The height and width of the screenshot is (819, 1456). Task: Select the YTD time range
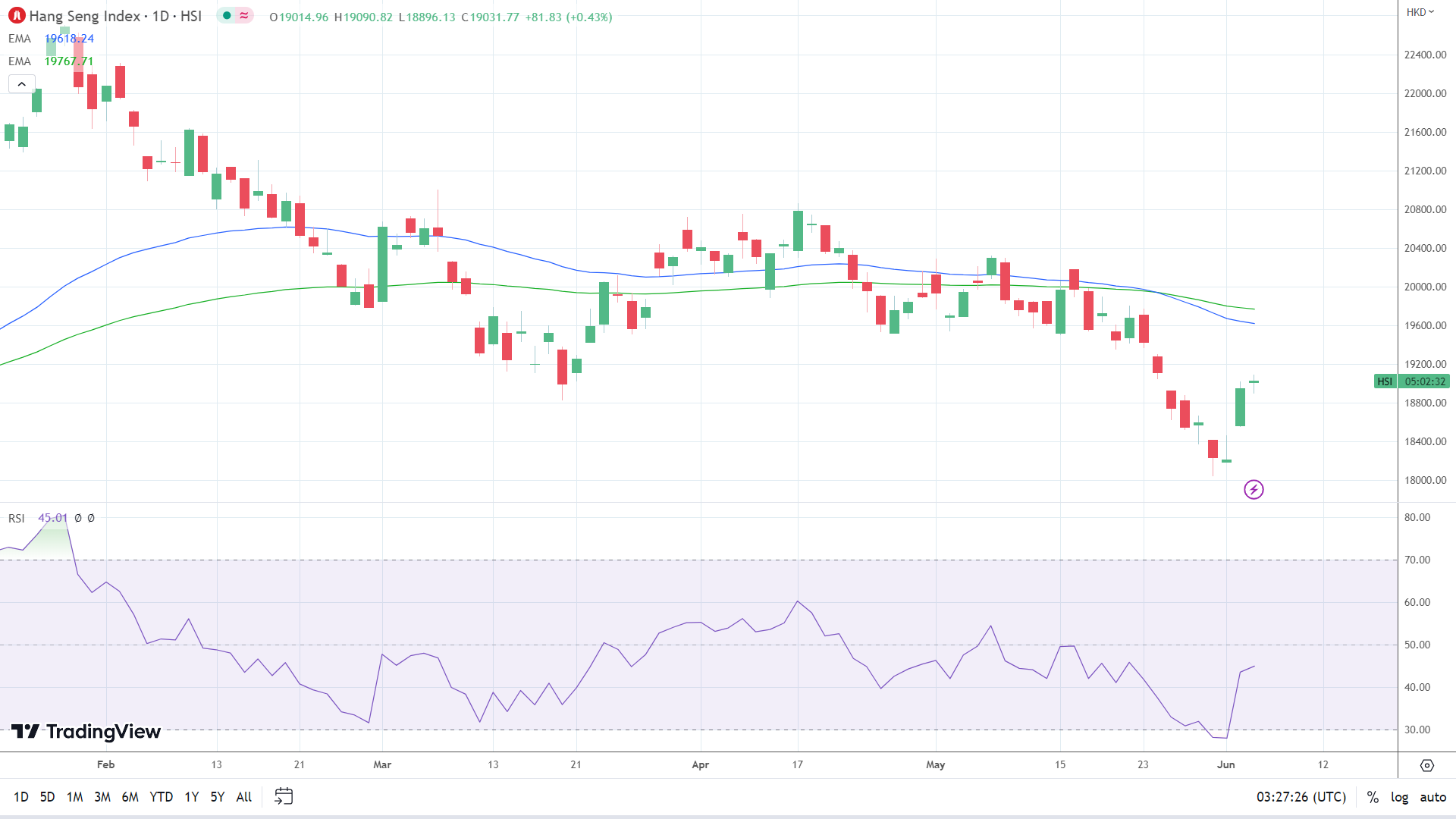[x=161, y=797]
